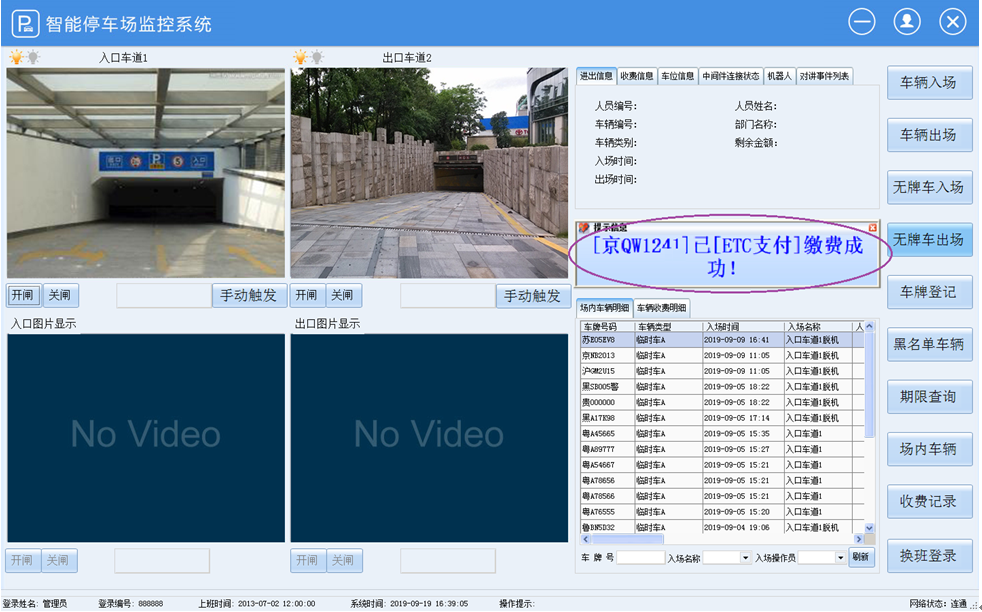982x612 pixels.
Task: Open 收费记录 fee records
Action: pos(929,501)
